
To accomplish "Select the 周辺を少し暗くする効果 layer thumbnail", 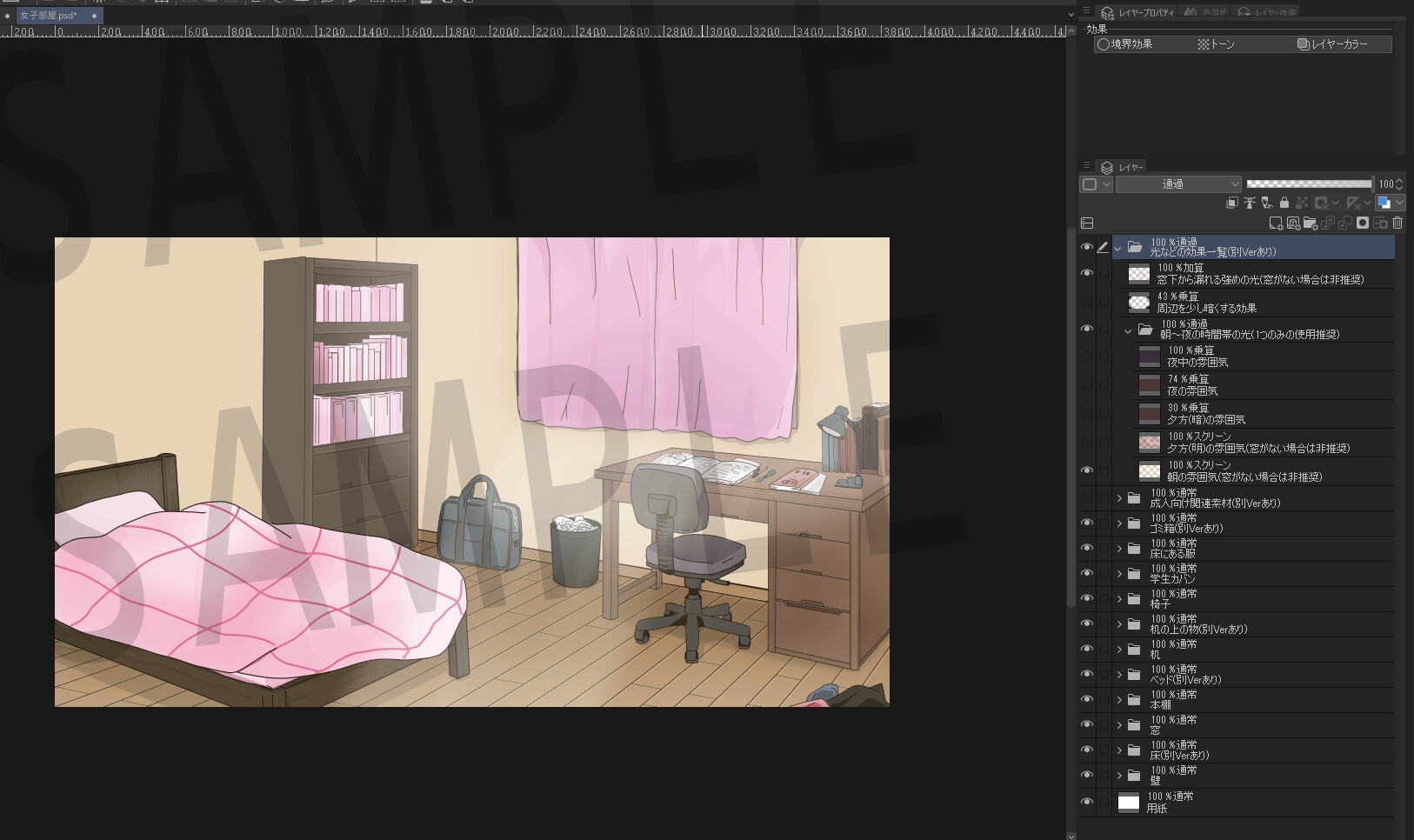I will click(x=1138, y=303).
